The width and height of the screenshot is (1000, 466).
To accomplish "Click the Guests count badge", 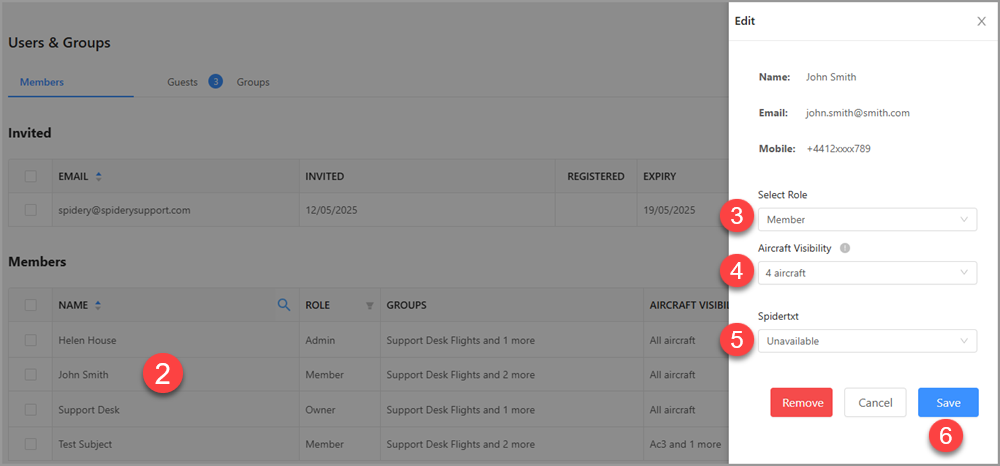I will coord(215,81).
